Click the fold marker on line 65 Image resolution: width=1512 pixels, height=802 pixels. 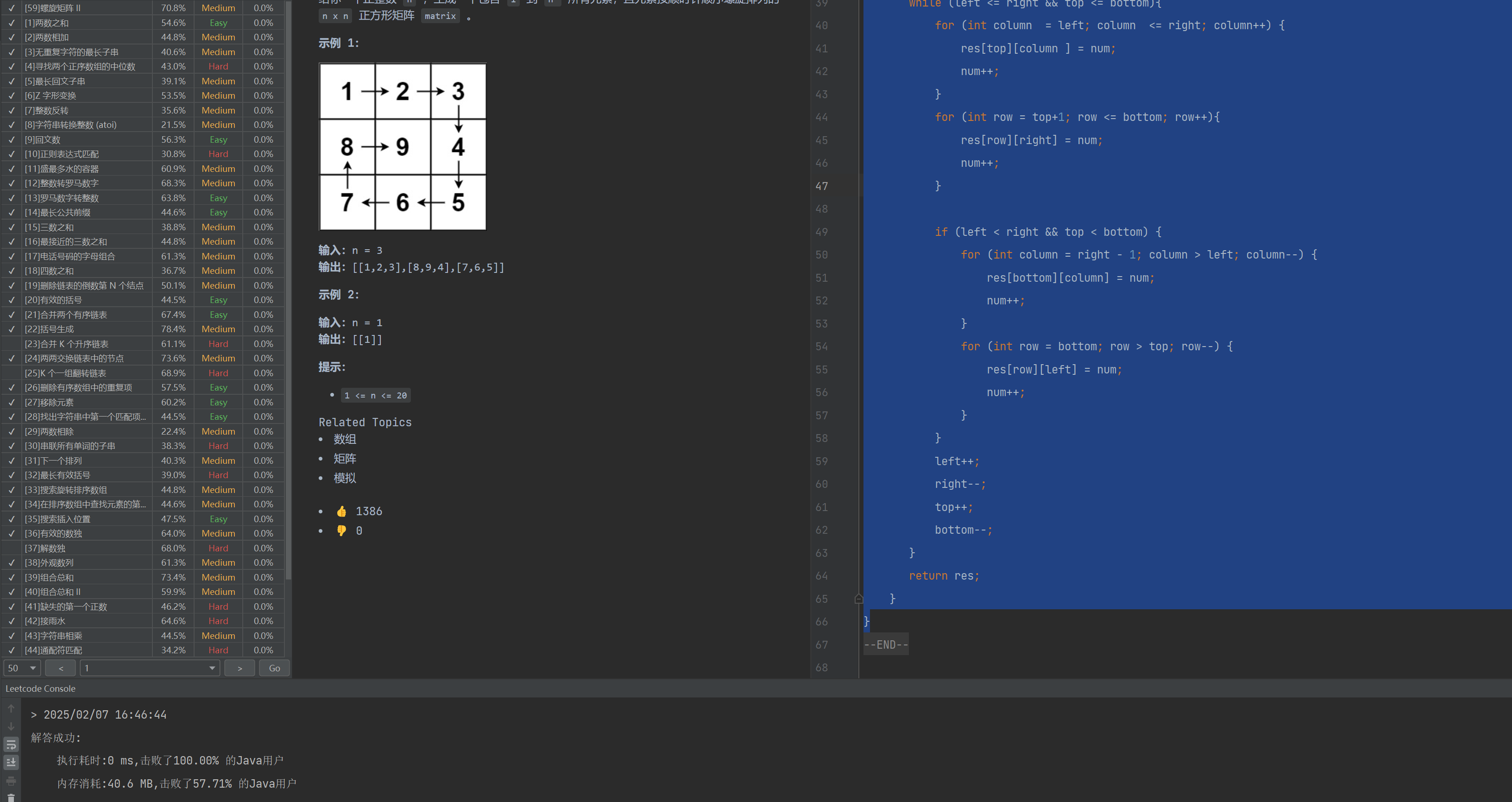pyautogui.click(x=859, y=599)
